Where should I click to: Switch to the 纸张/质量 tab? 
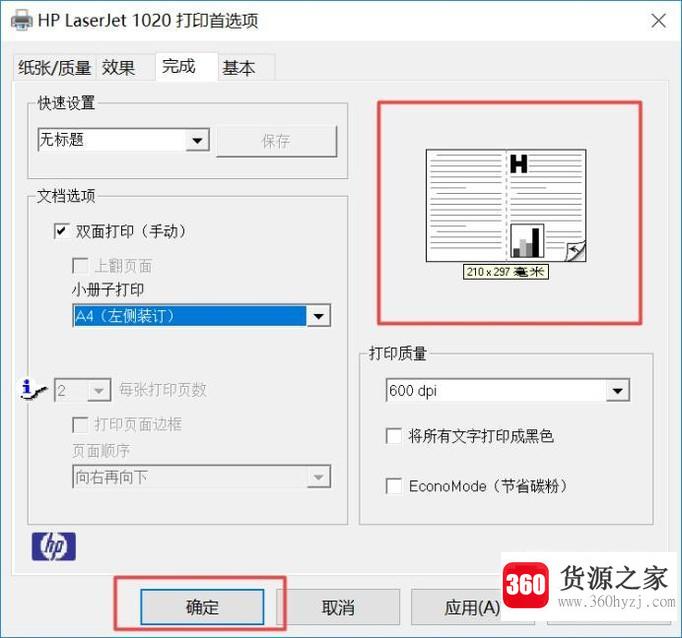[54, 68]
